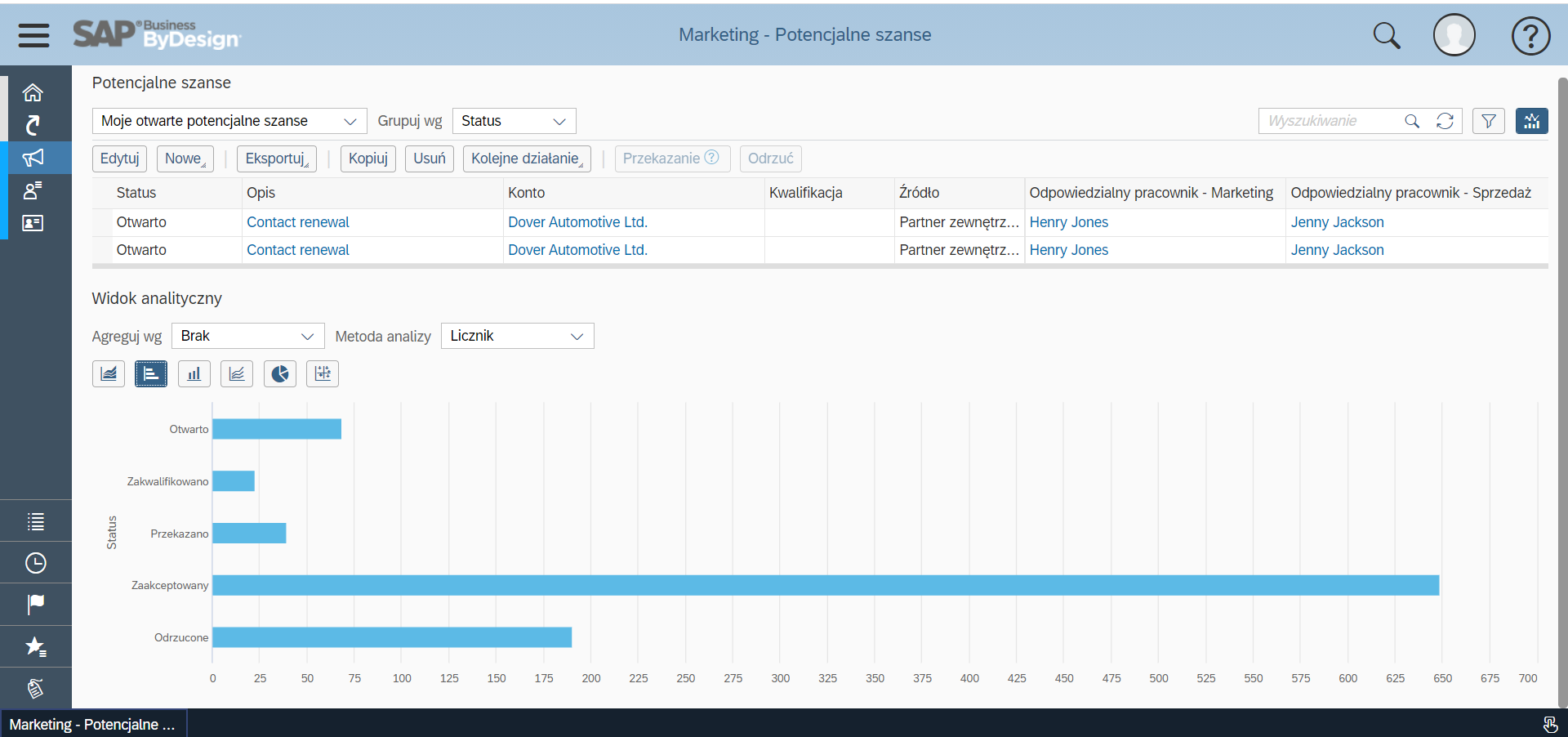This screenshot has height=737, width=1568.
Task: Click the Zaakceptowany bar in chart
Action: pos(826,585)
